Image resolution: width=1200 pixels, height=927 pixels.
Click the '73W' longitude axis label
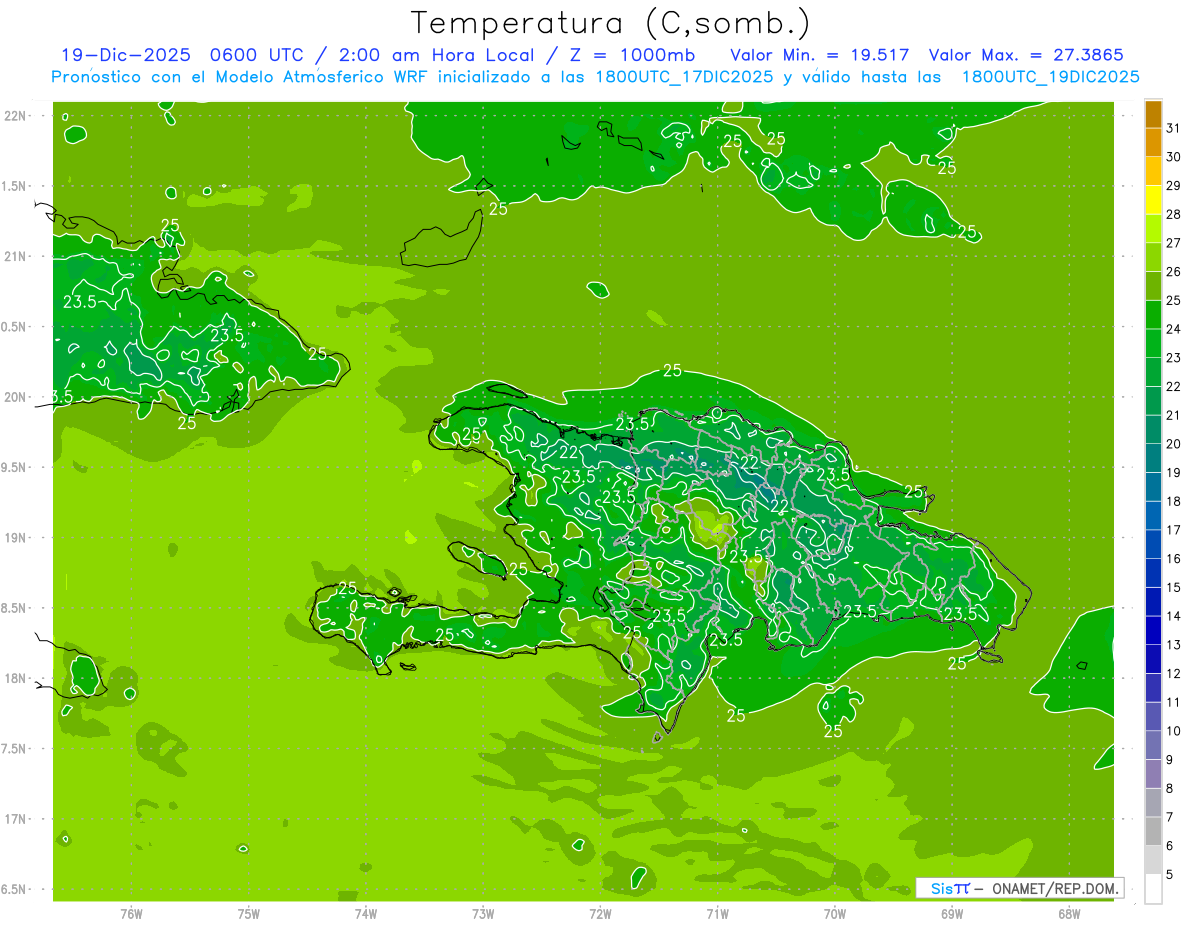(x=483, y=913)
